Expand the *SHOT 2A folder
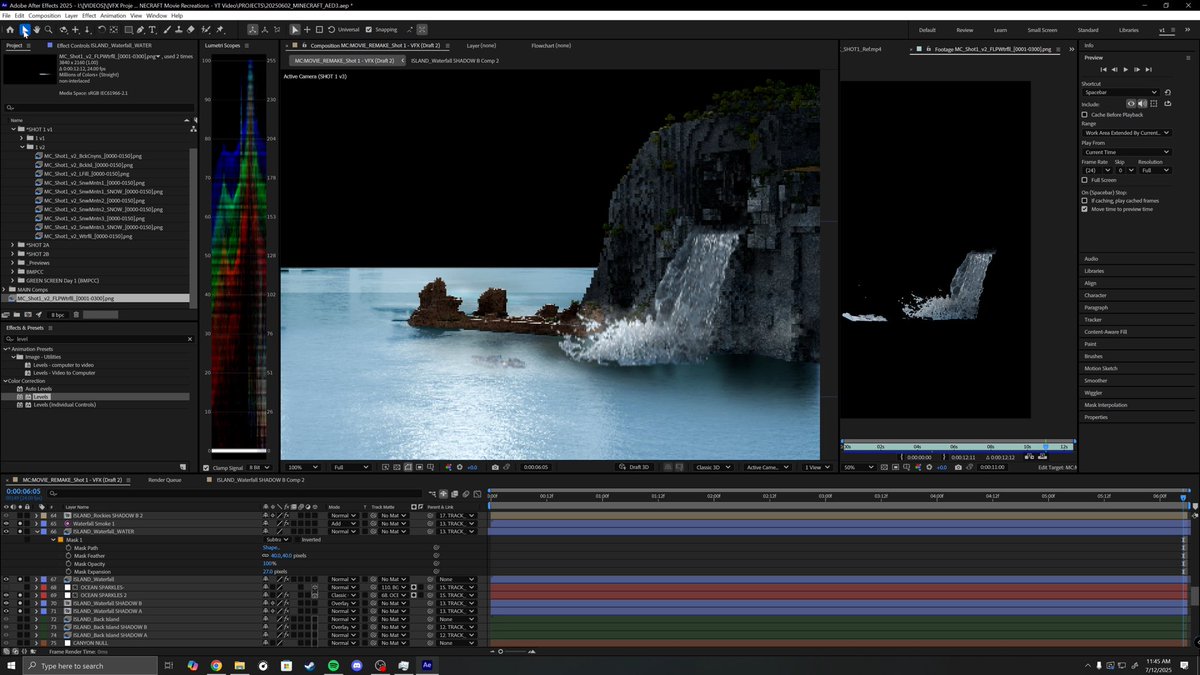Viewport: 1200px width, 675px height. [13, 245]
